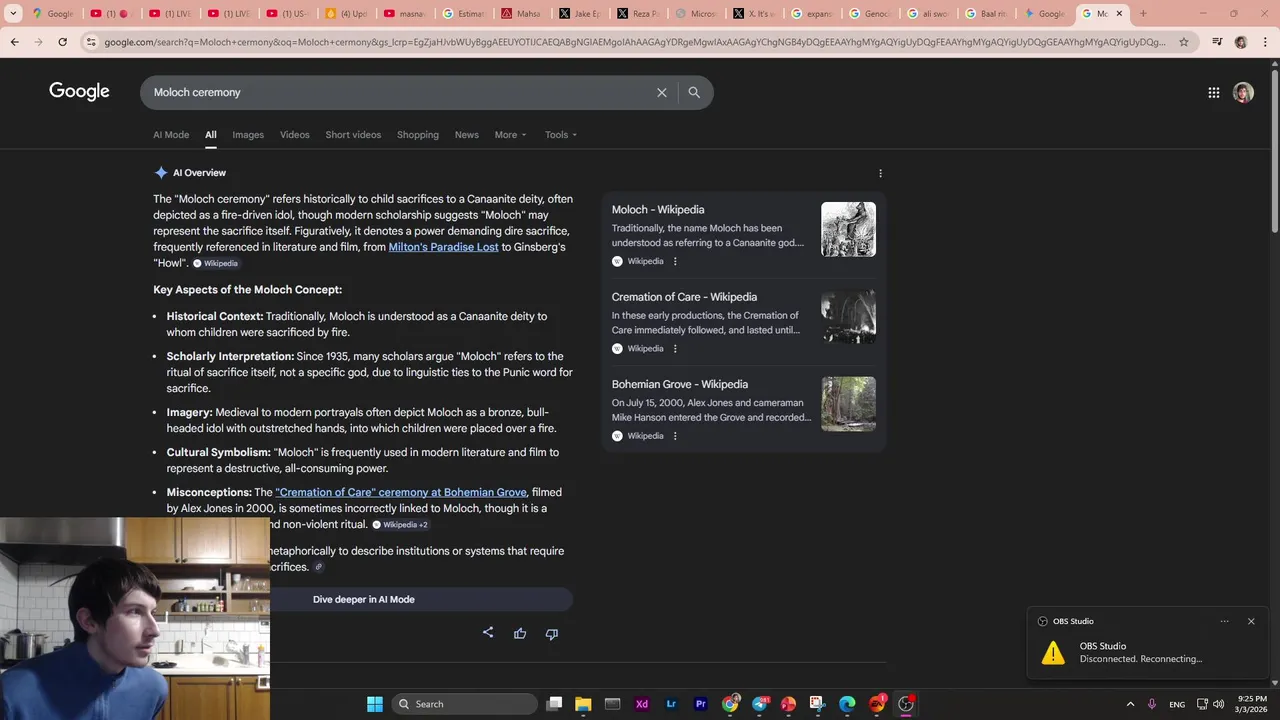Open AI Overview options menu
Screen dimensions: 1280x720
click(880, 173)
